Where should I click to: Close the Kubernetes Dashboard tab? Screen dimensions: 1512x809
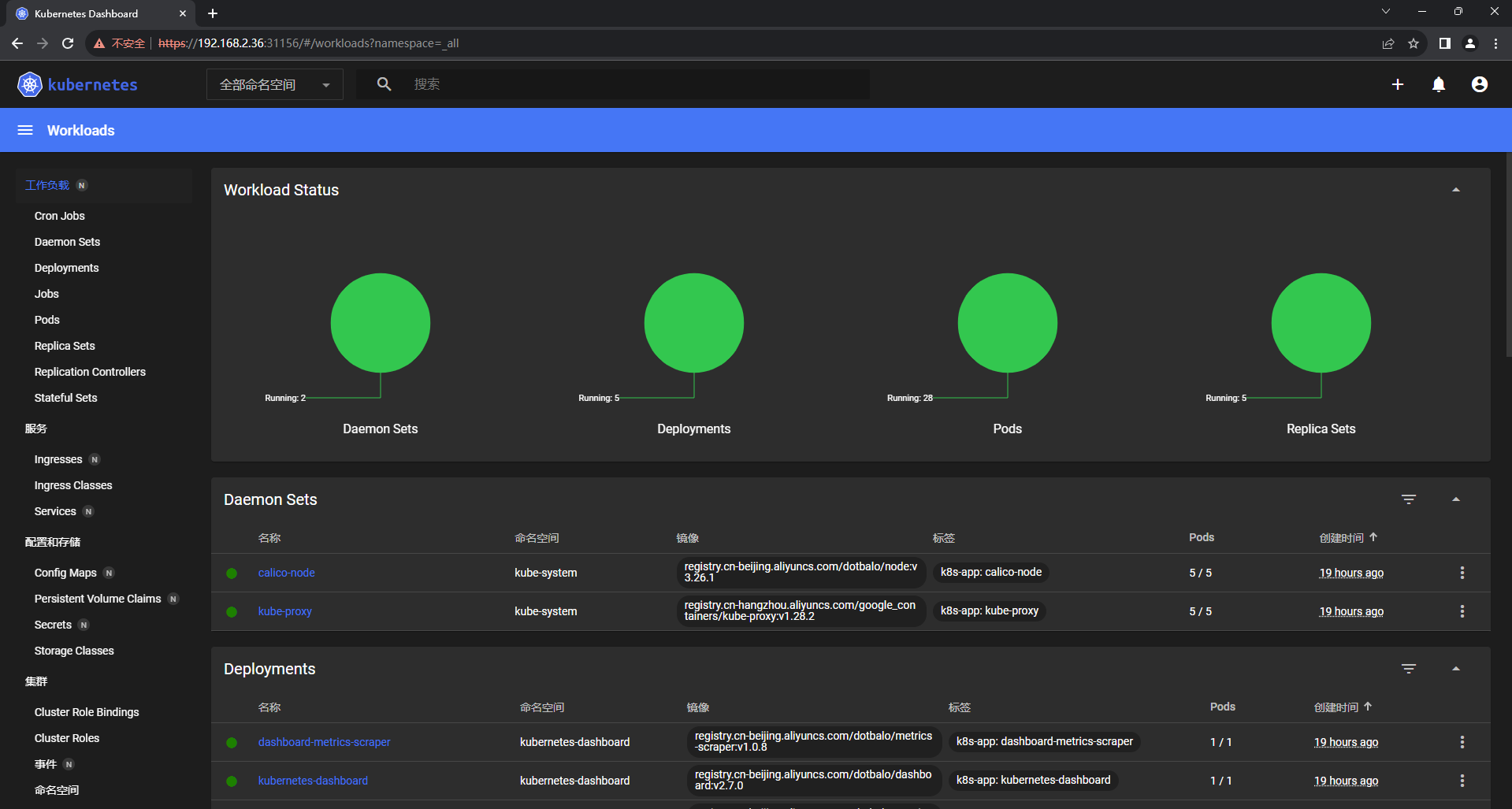183,13
